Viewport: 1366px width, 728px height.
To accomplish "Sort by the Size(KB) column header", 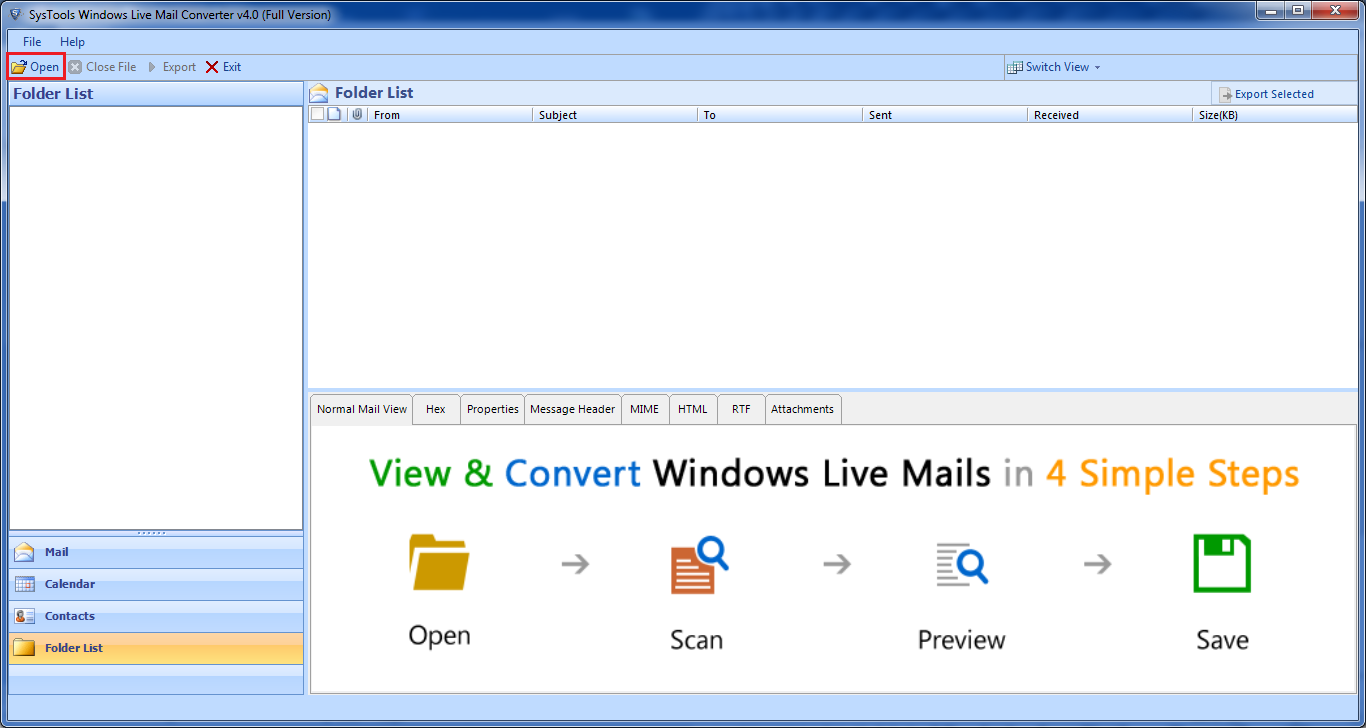I will click(x=1275, y=115).
